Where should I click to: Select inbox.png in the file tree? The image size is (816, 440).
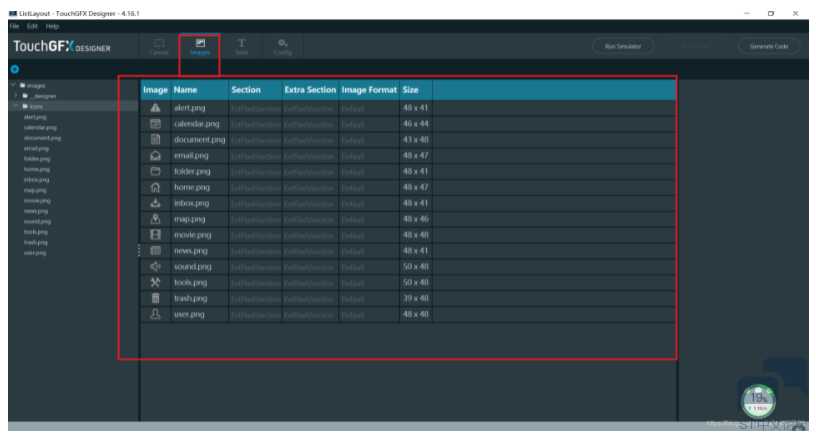(x=36, y=180)
